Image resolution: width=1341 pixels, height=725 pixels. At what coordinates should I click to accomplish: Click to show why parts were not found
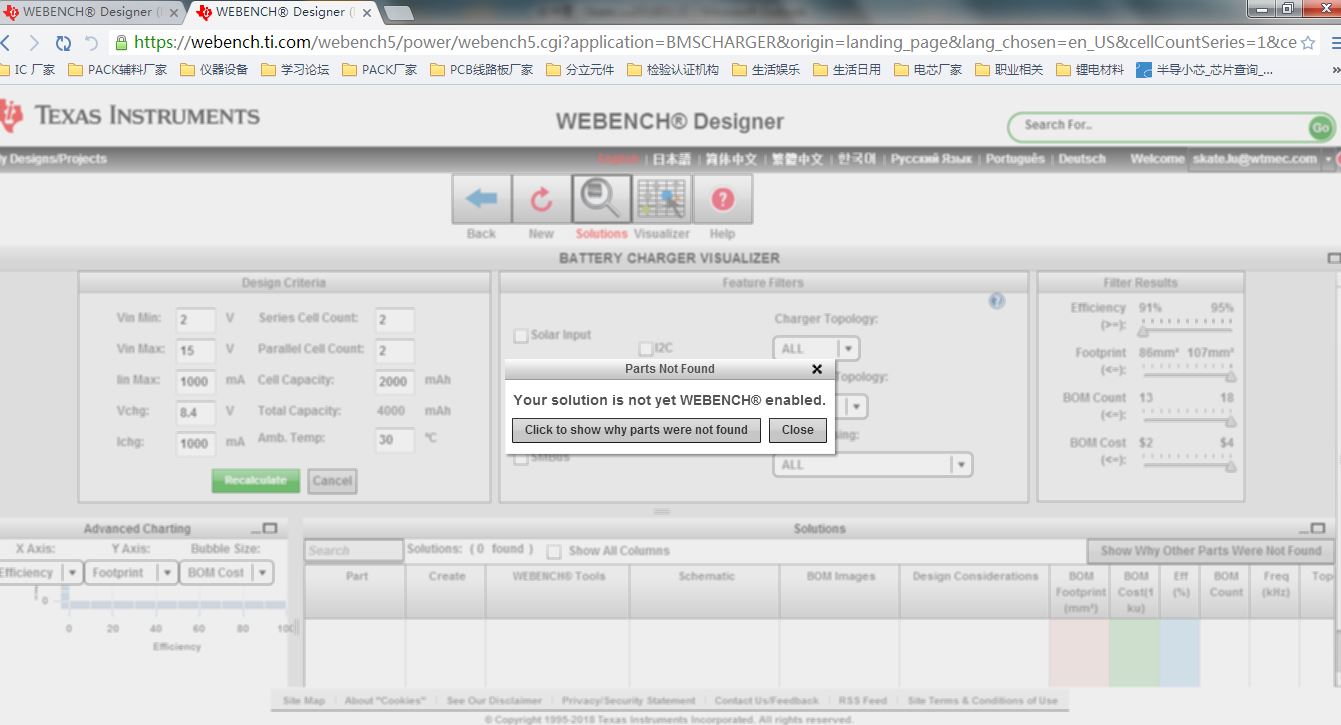tap(636, 430)
